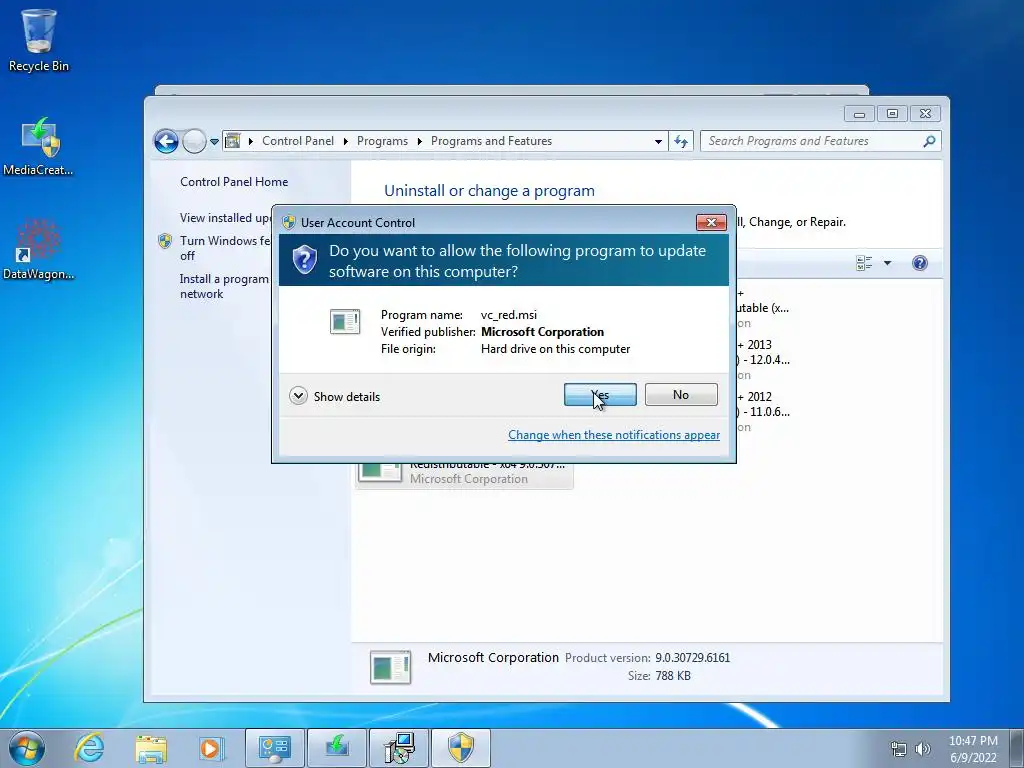This screenshot has width=1024, height=768.
Task: Close the Programs and Features window
Action: (925, 114)
